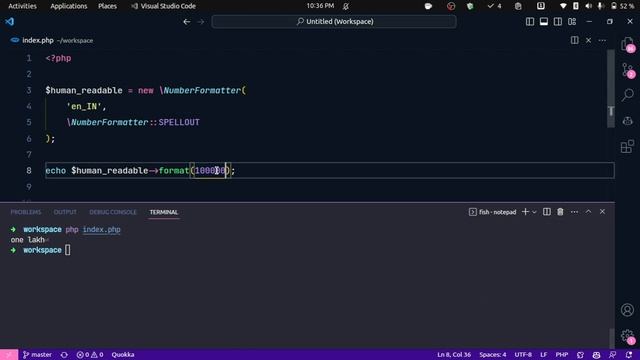
Task: Open editor More Actions ellipsis
Action: point(602,40)
